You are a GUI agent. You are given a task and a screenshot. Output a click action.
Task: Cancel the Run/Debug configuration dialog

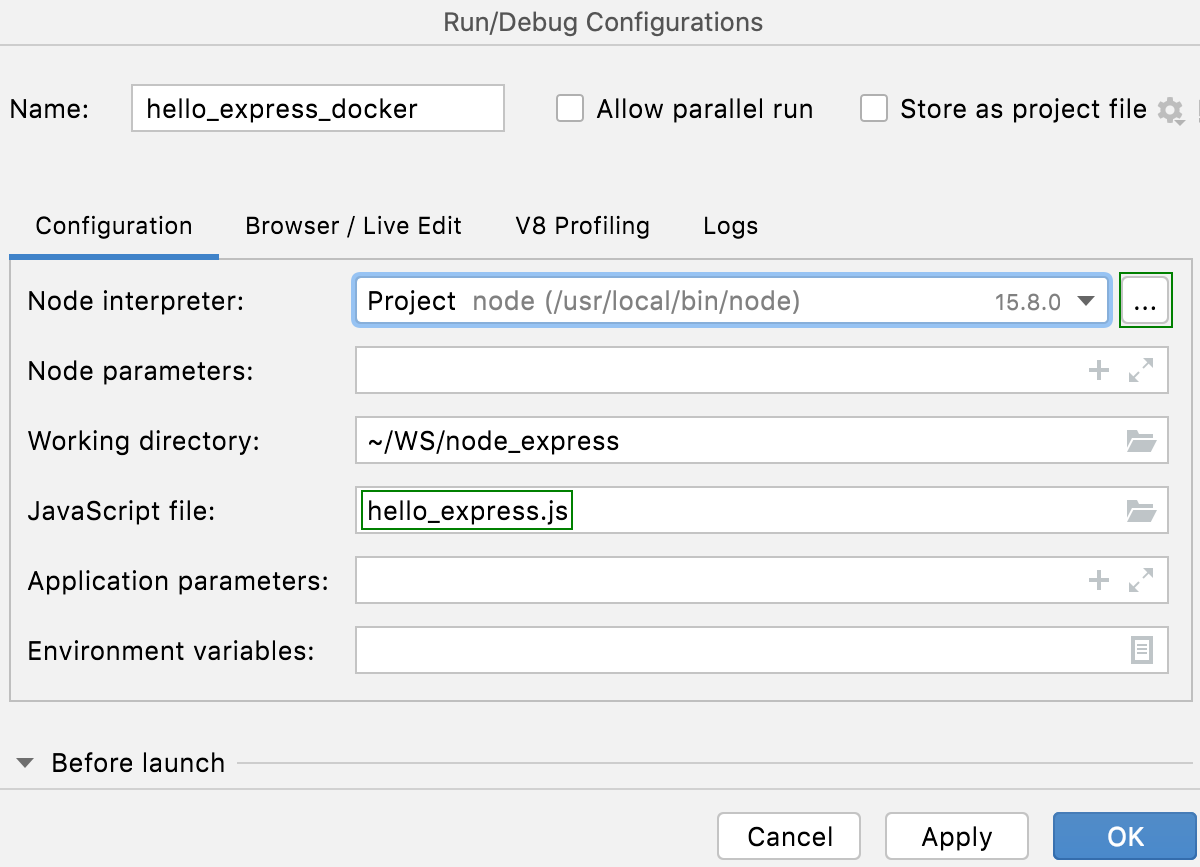pos(788,836)
